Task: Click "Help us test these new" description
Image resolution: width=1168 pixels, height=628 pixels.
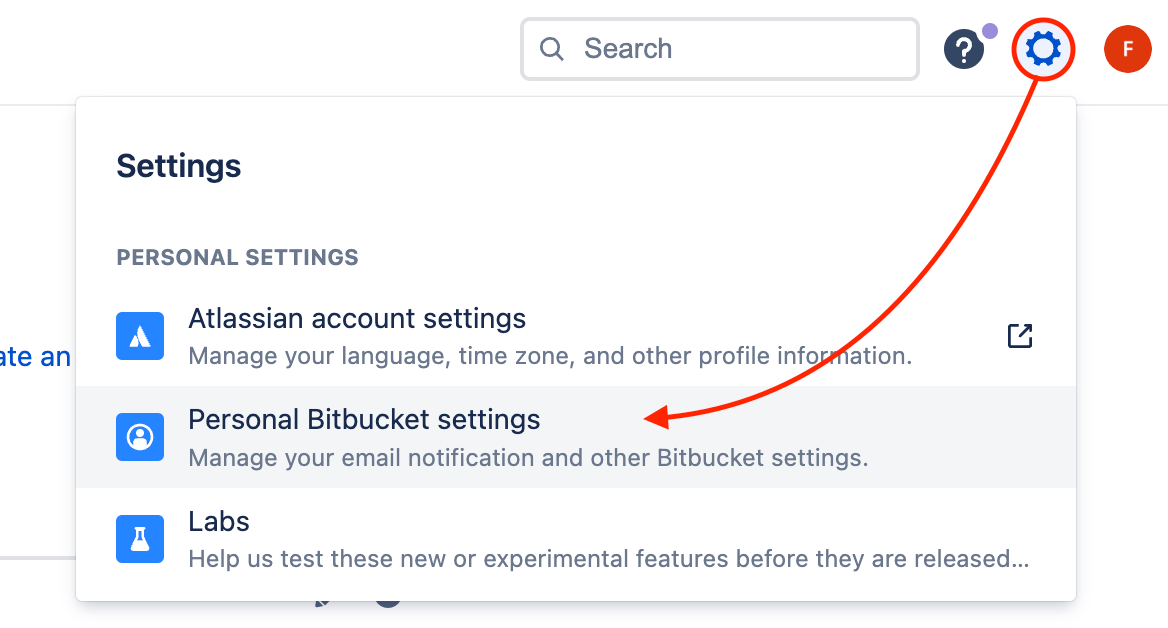Action: [609, 559]
